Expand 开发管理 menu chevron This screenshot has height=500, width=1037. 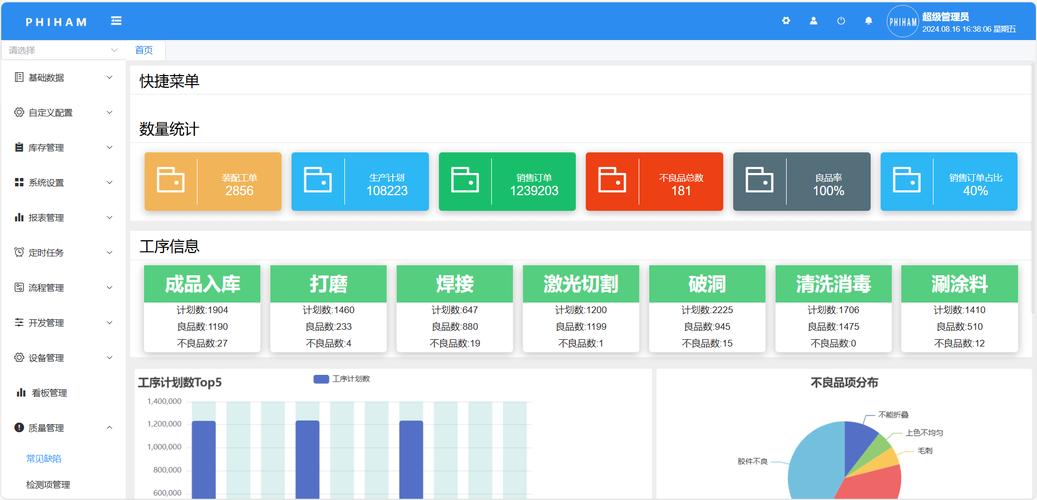[x=110, y=323]
